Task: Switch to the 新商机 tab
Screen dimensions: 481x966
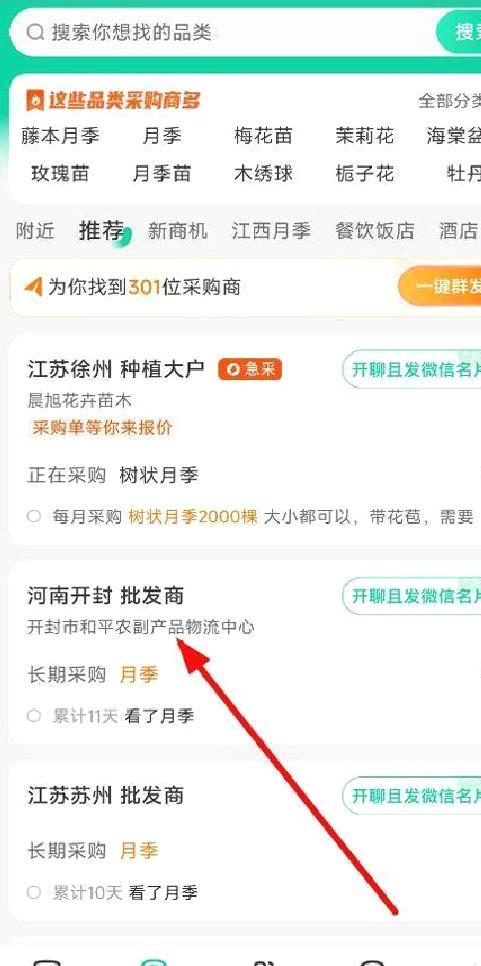Action: pyautogui.click(x=177, y=231)
